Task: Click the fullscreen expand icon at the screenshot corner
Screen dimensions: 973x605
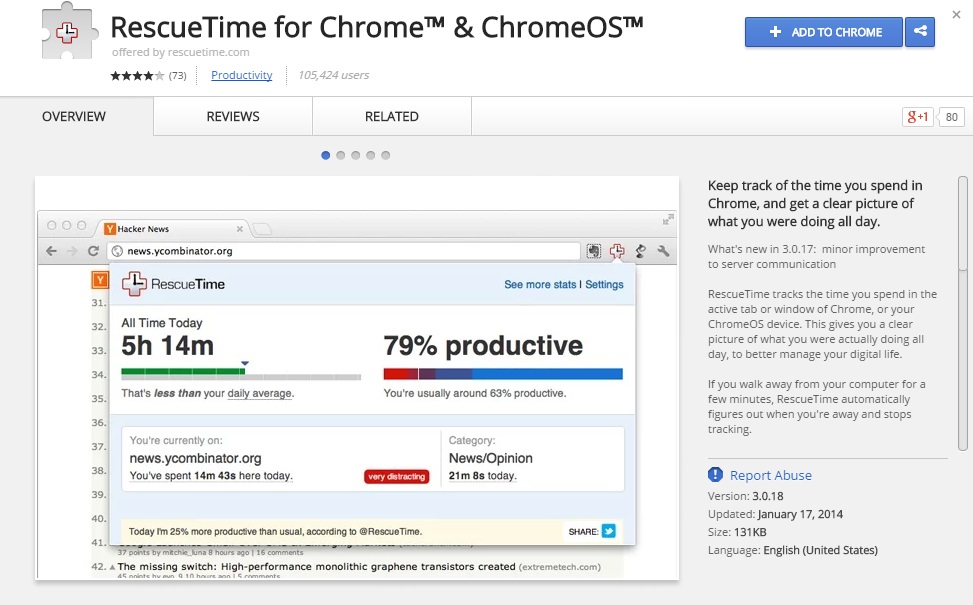Action: 668,219
